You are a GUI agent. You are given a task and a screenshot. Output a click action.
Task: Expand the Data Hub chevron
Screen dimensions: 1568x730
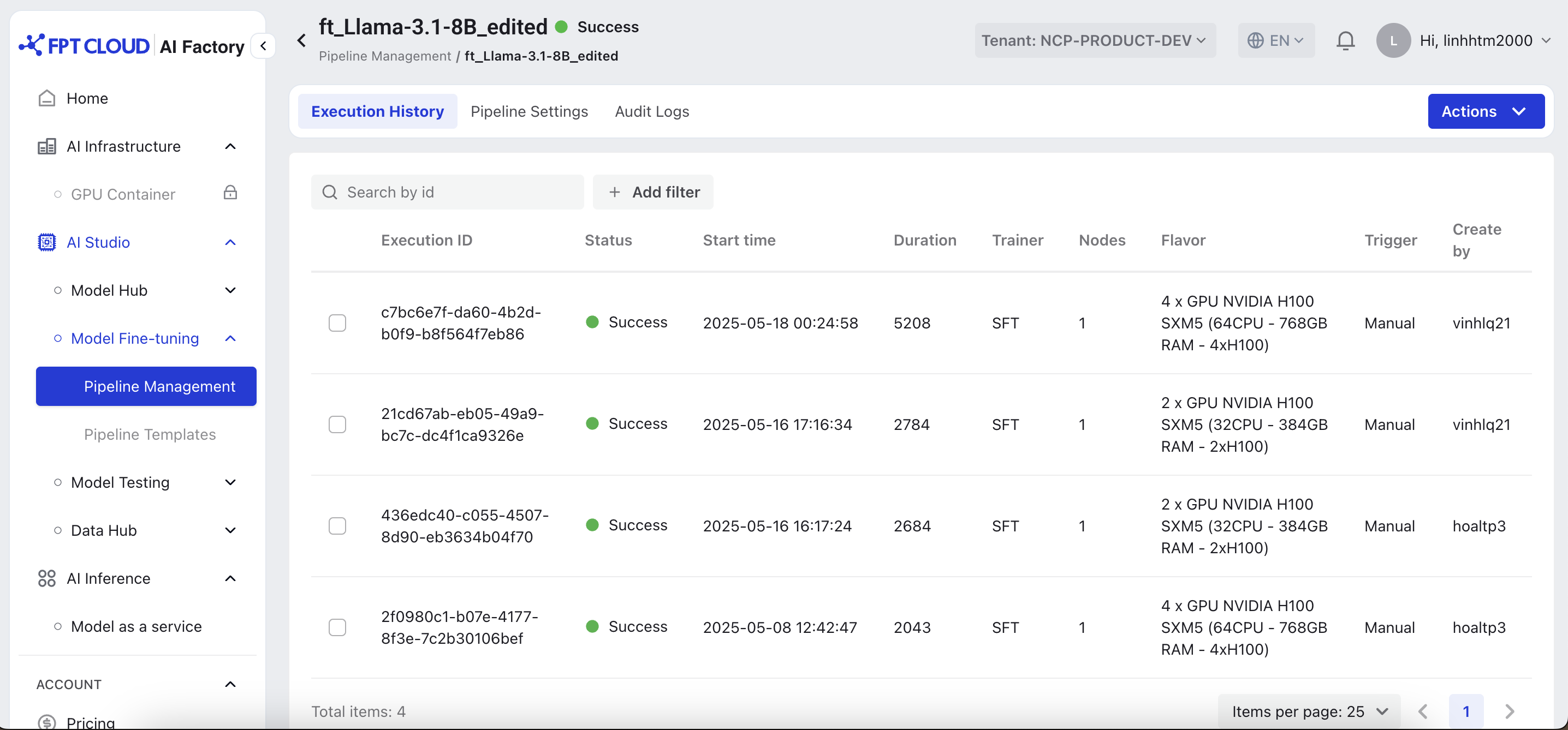230,530
